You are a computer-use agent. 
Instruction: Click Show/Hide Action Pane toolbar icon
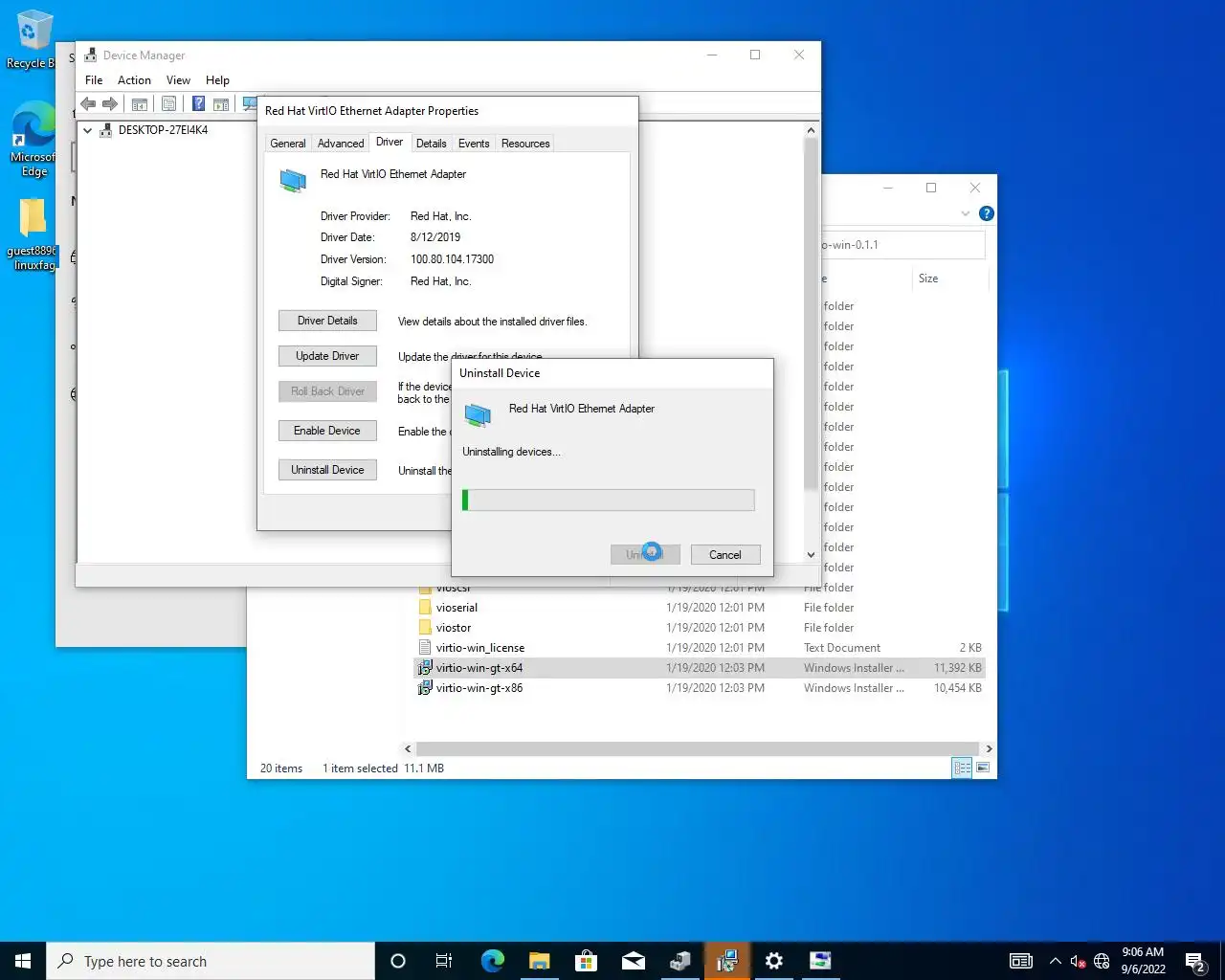click(221, 103)
